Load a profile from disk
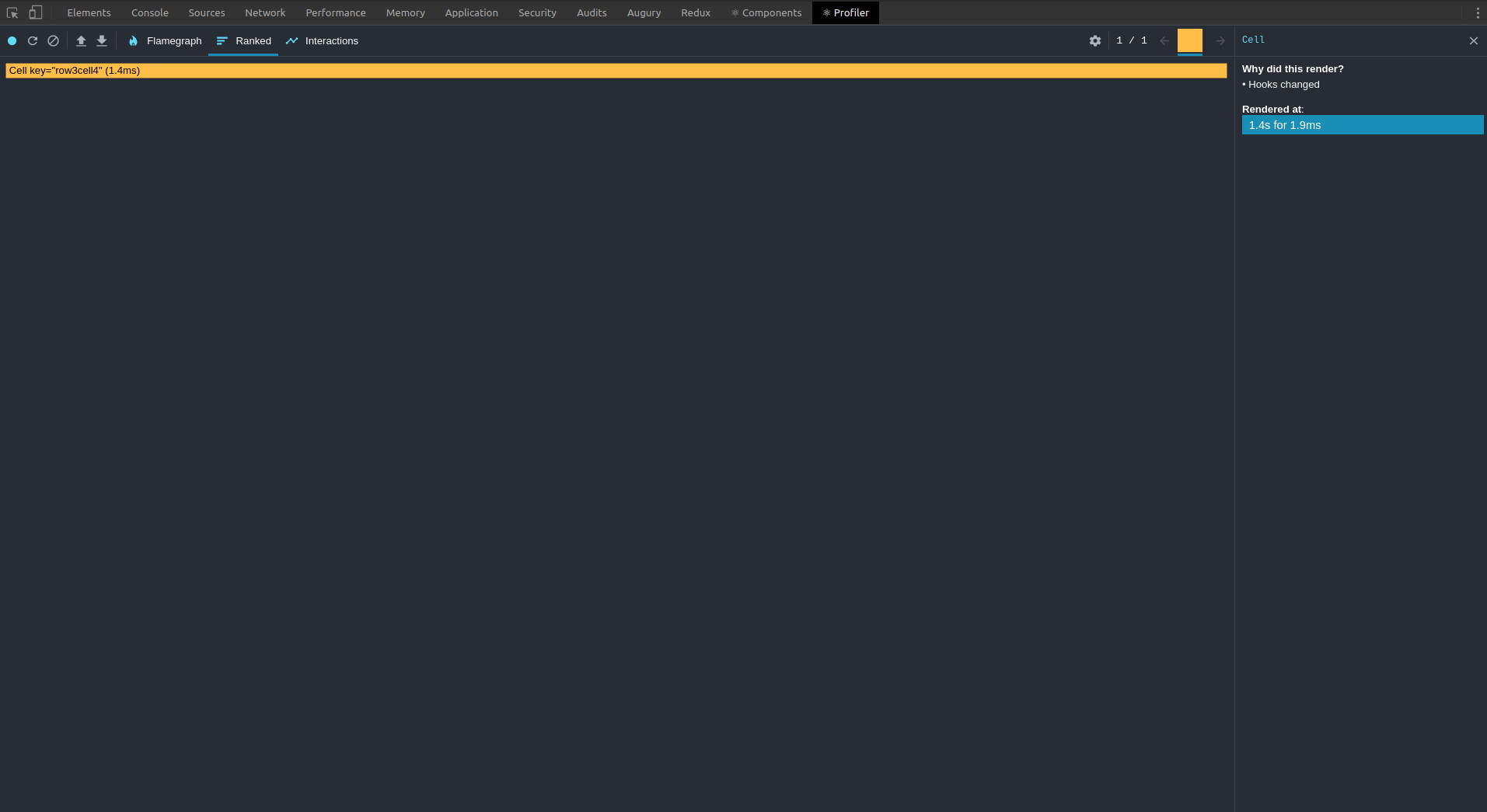 click(82, 40)
